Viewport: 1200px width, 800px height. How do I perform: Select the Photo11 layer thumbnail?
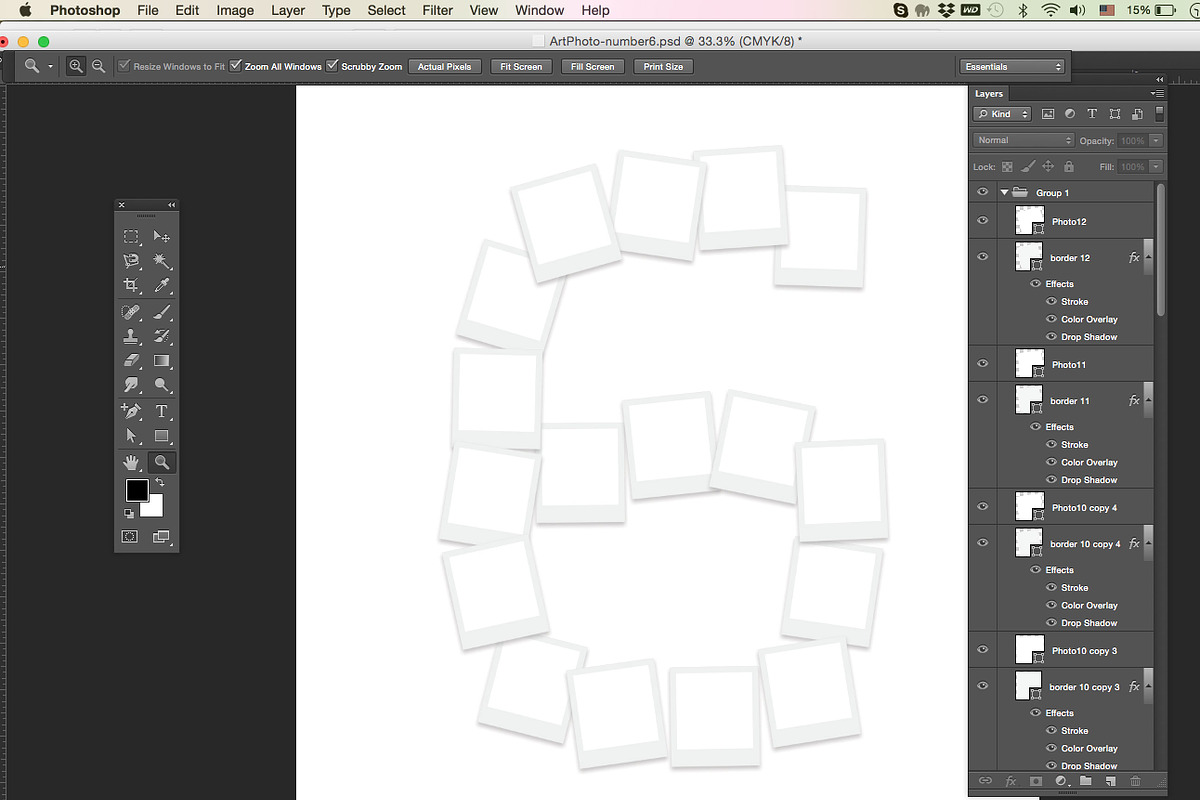click(x=1029, y=364)
